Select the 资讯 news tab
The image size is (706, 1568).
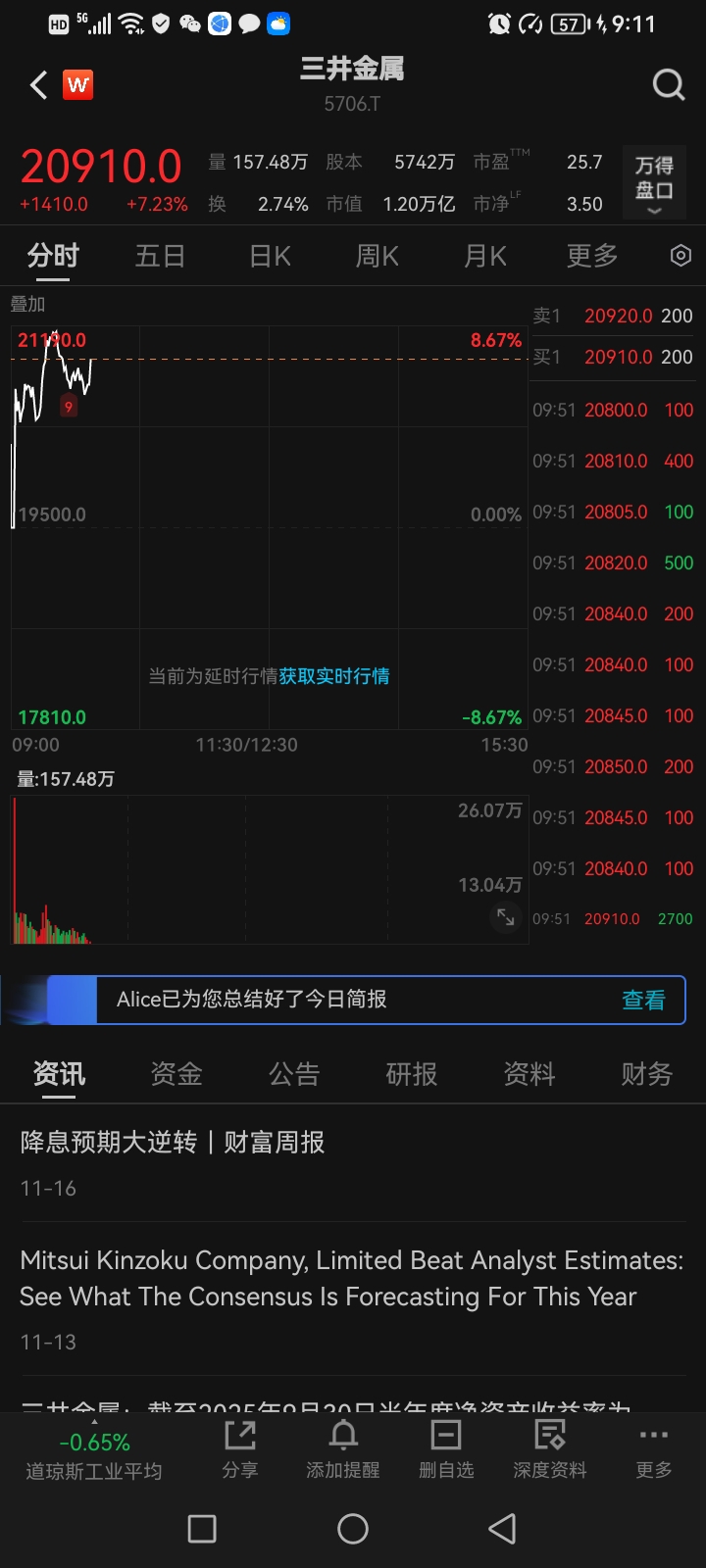click(59, 1075)
